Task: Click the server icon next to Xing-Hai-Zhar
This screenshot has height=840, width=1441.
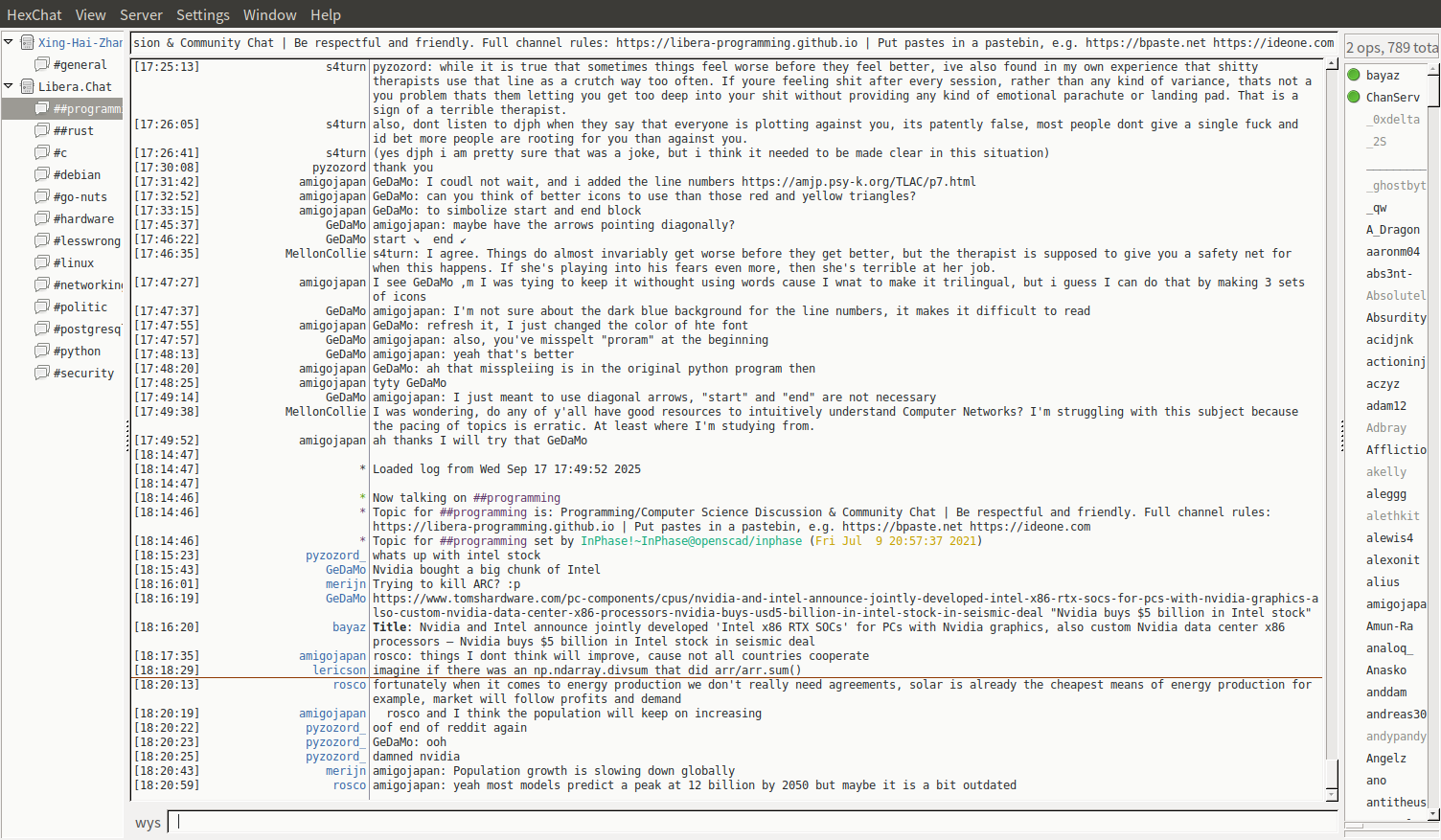Action: 28,42
